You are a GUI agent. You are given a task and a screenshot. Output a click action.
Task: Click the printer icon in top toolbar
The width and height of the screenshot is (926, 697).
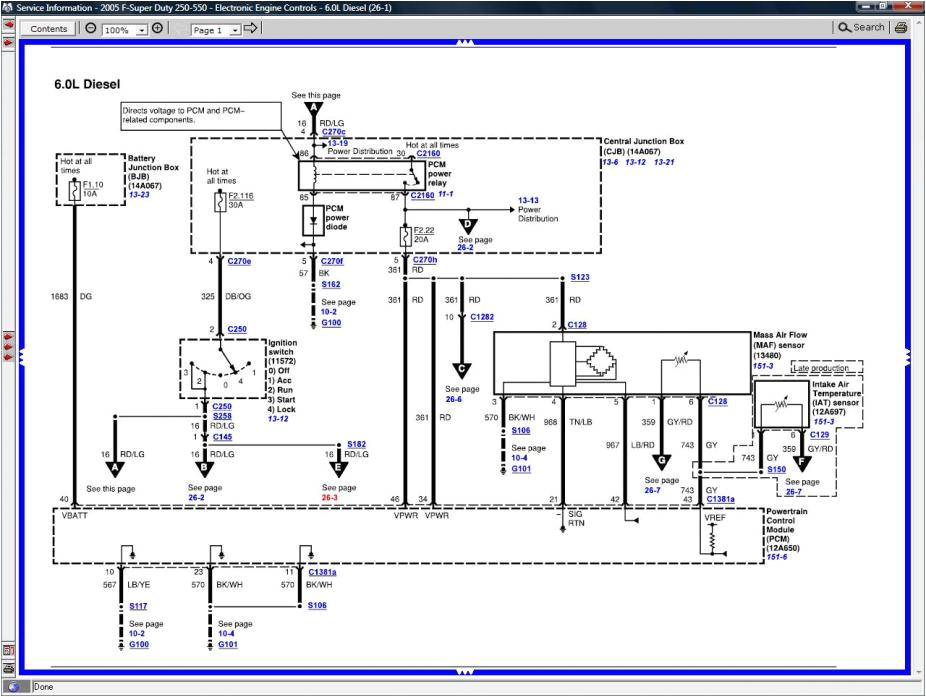pyautogui.click(x=901, y=28)
